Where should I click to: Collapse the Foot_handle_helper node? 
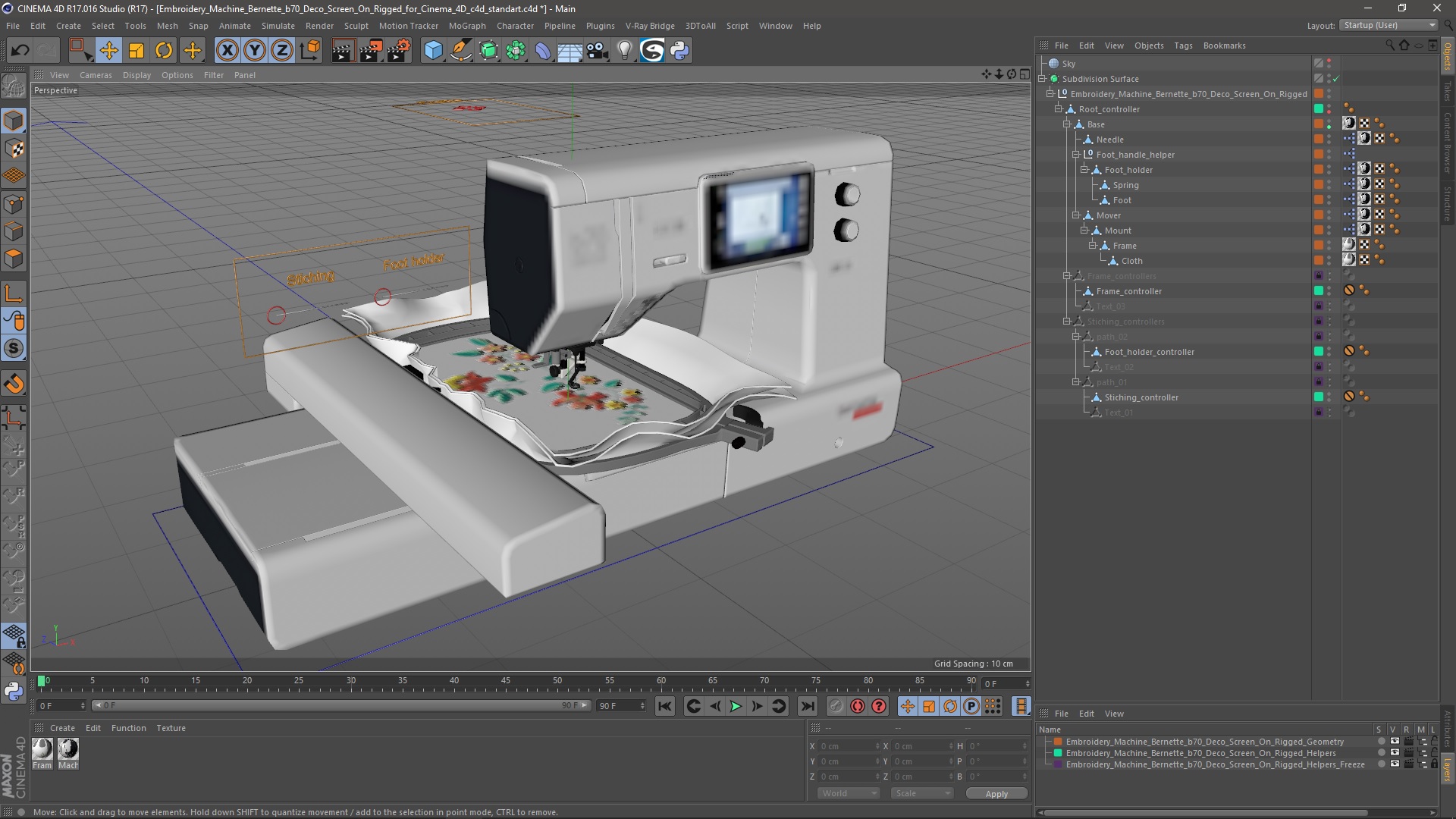1075,155
